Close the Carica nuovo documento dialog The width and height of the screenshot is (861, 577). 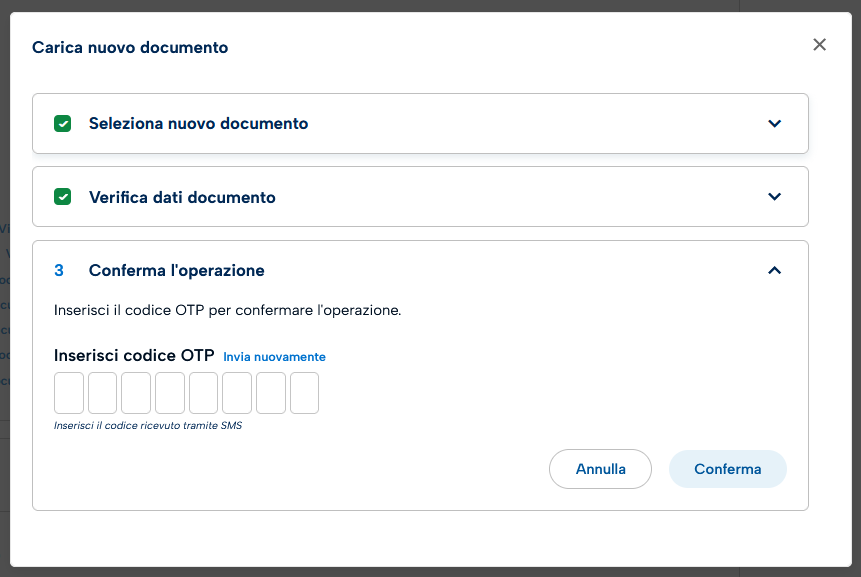click(820, 45)
